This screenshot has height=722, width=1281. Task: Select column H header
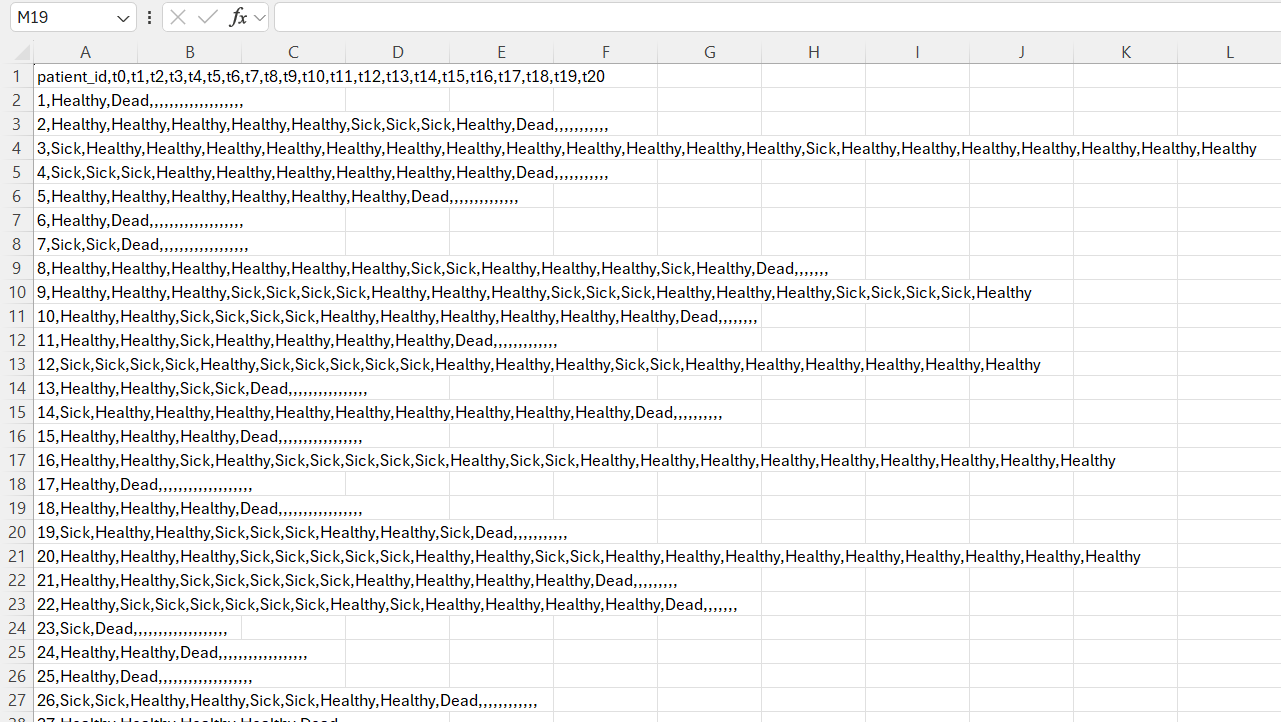pos(813,53)
